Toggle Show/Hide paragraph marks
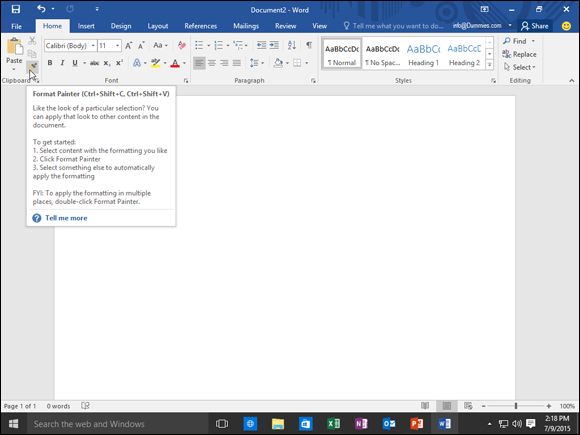This screenshot has height=435, width=580. (309, 45)
